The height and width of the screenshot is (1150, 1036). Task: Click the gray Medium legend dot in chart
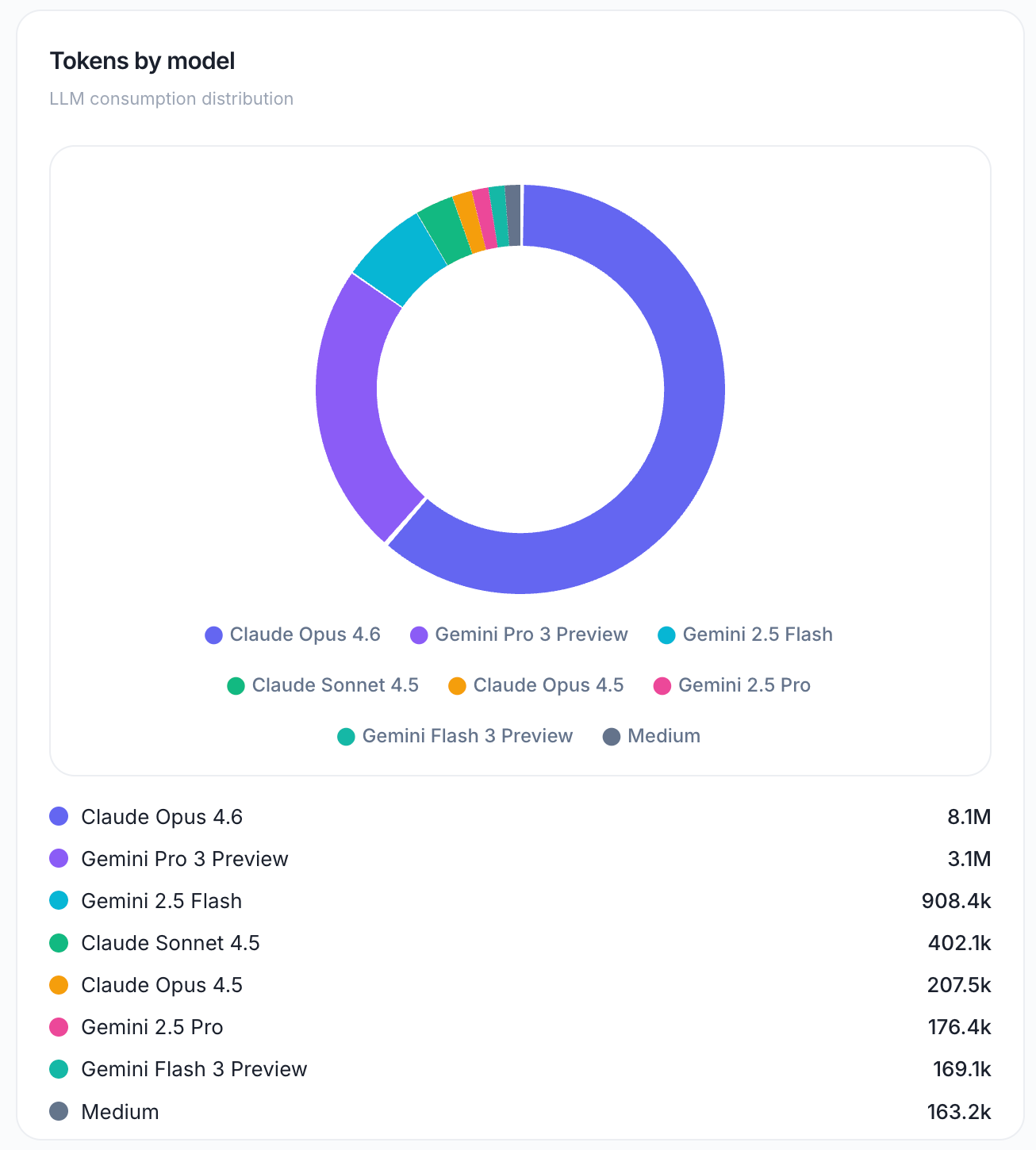612,737
